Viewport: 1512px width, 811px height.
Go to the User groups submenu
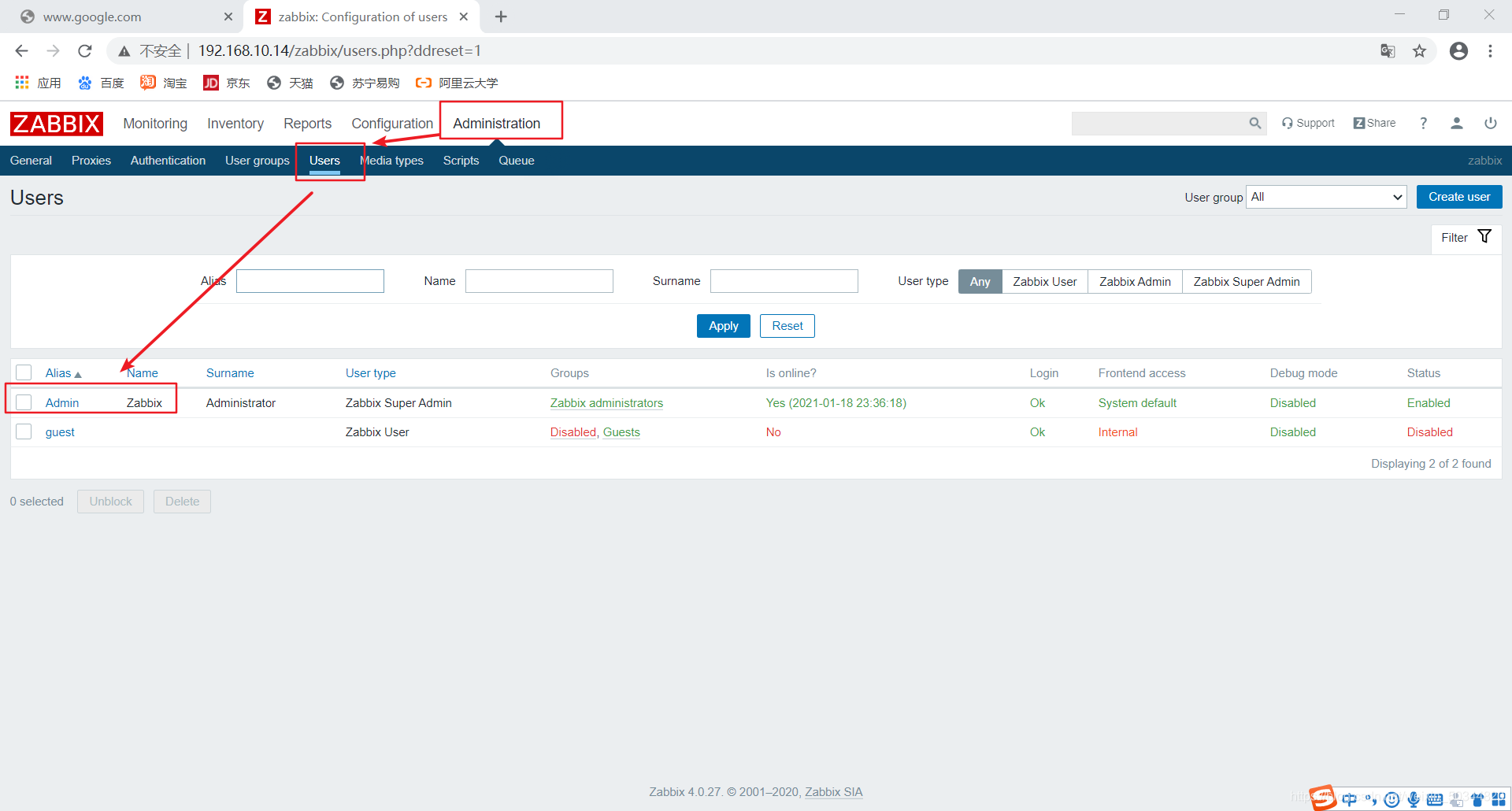(258, 161)
